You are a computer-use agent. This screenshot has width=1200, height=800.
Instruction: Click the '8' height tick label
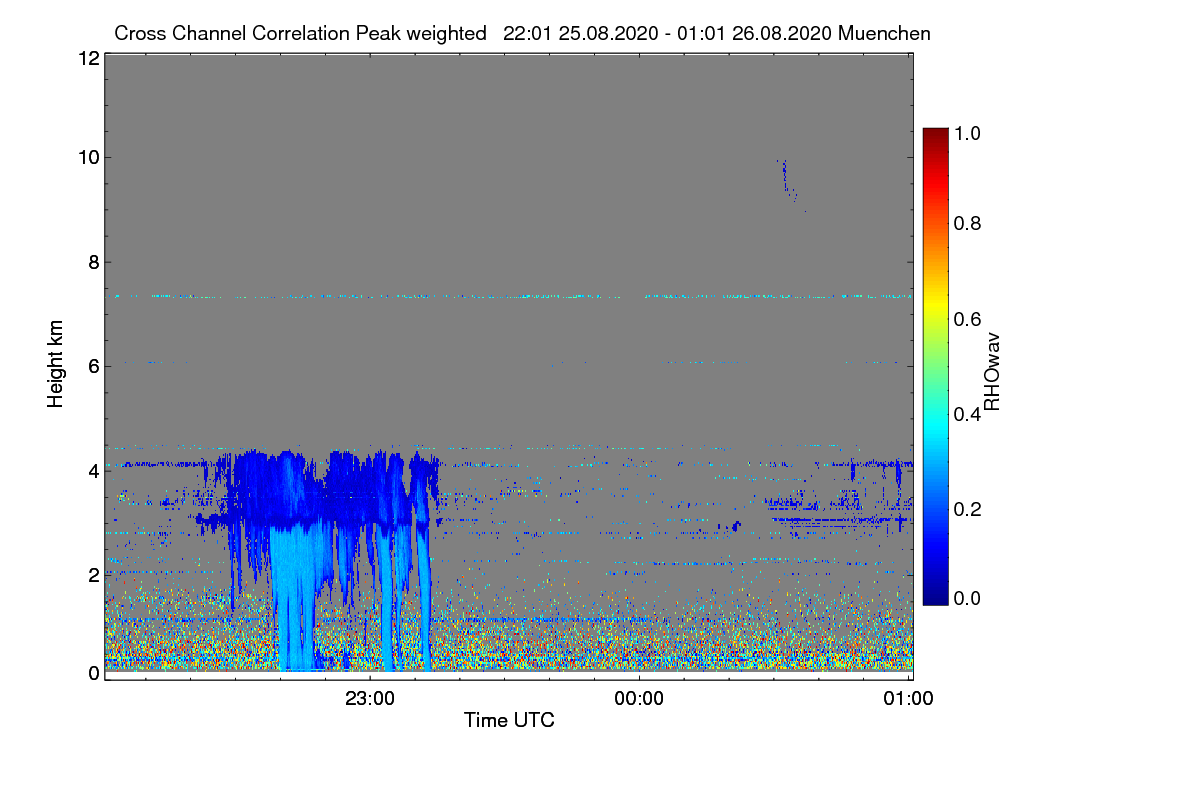pyautogui.click(x=93, y=262)
